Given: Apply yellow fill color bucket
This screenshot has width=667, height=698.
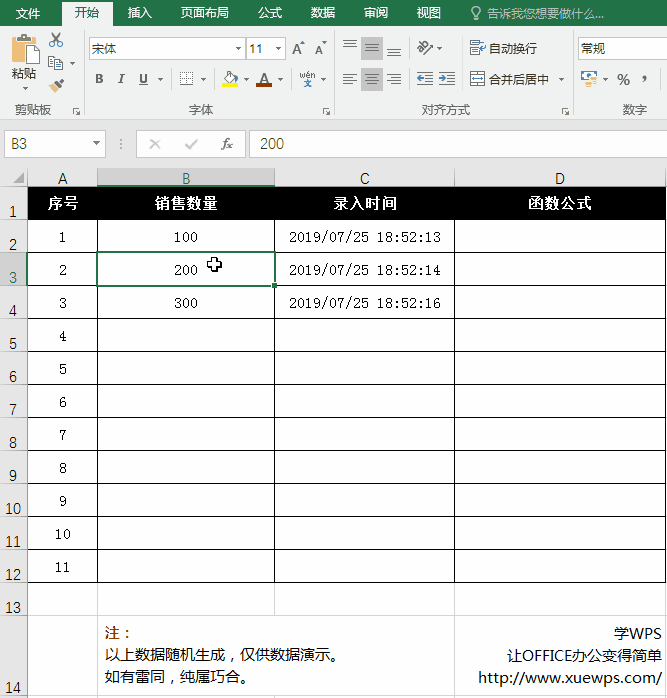Looking at the screenshot, I should pyautogui.click(x=230, y=79).
